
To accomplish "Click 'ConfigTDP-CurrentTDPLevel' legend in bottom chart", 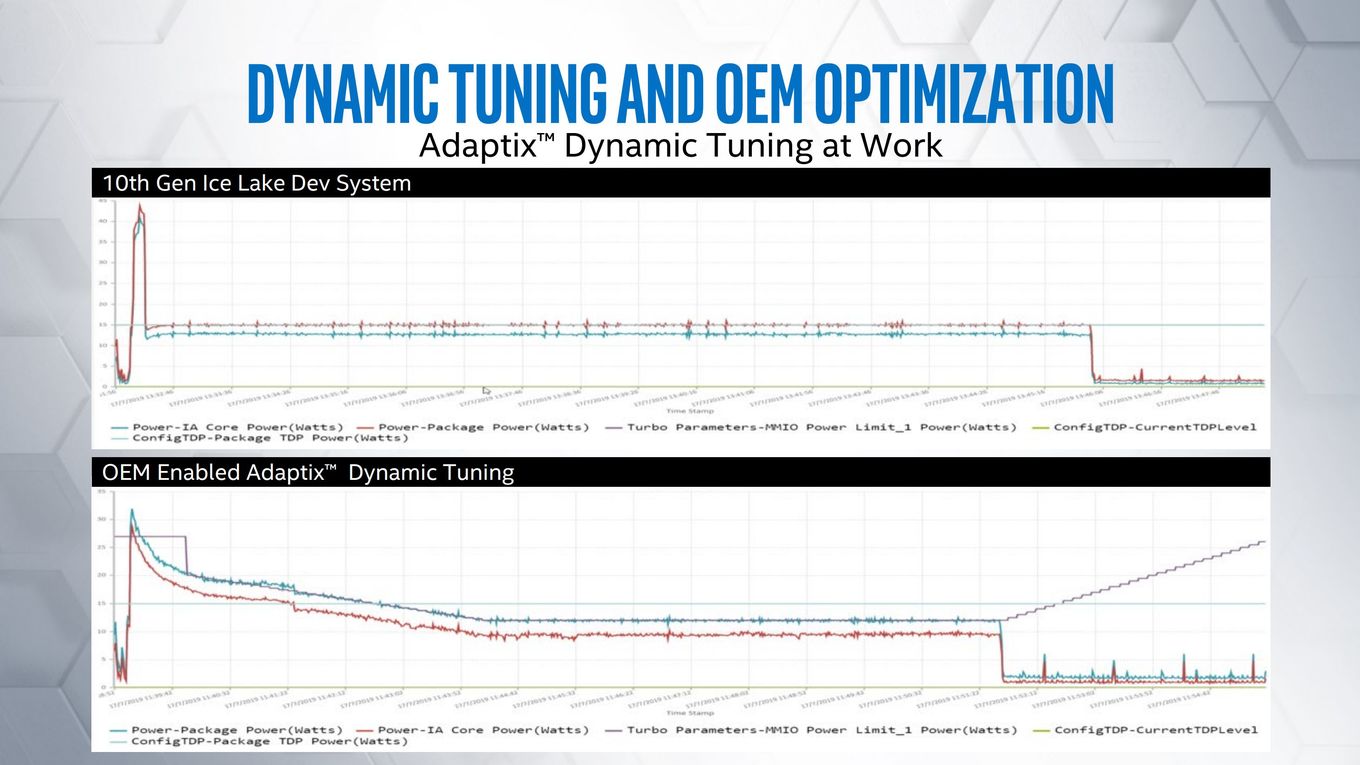I will coord(1143,730).
